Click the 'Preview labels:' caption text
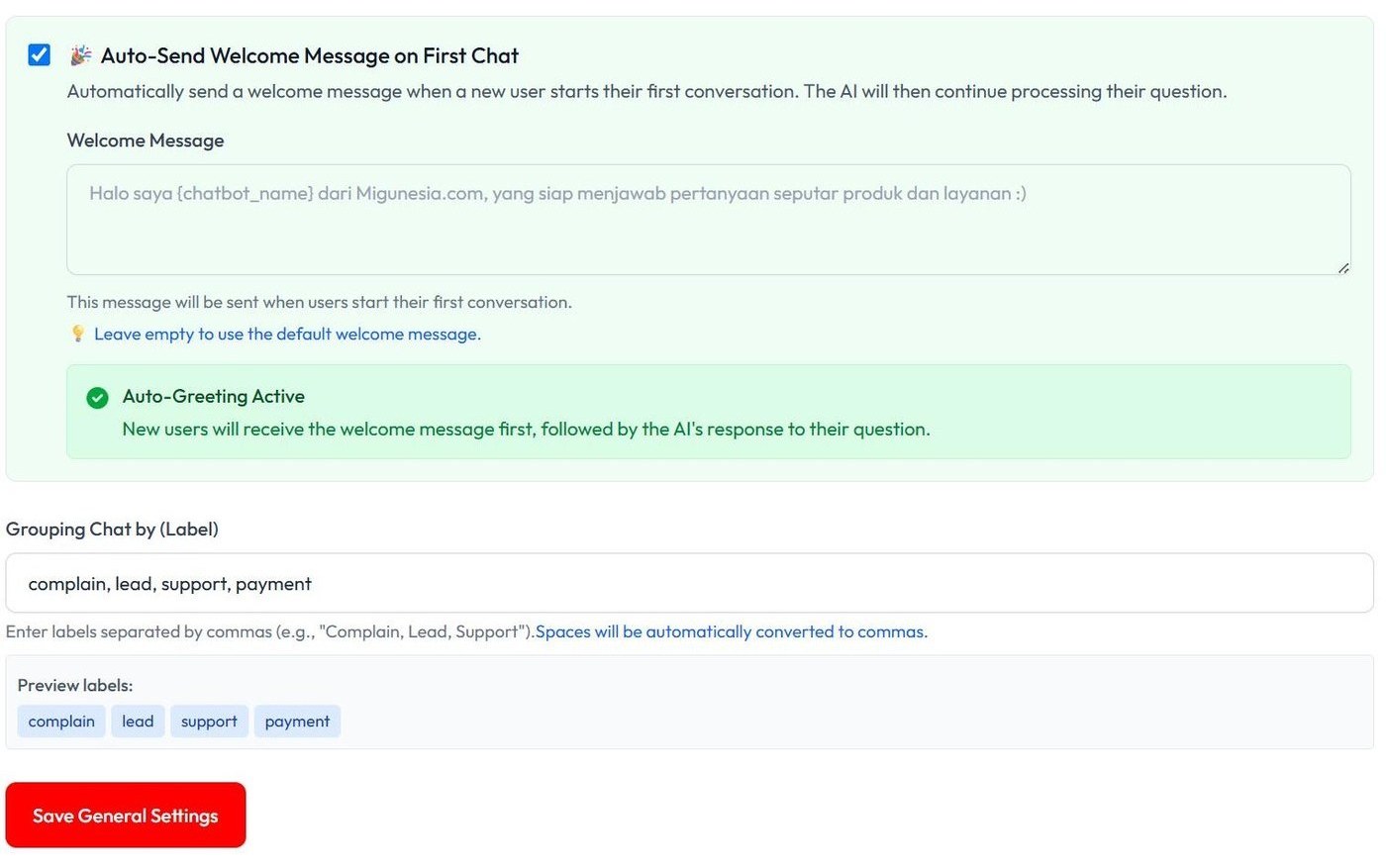This screenshot has height=868, width=1386. 75,685
